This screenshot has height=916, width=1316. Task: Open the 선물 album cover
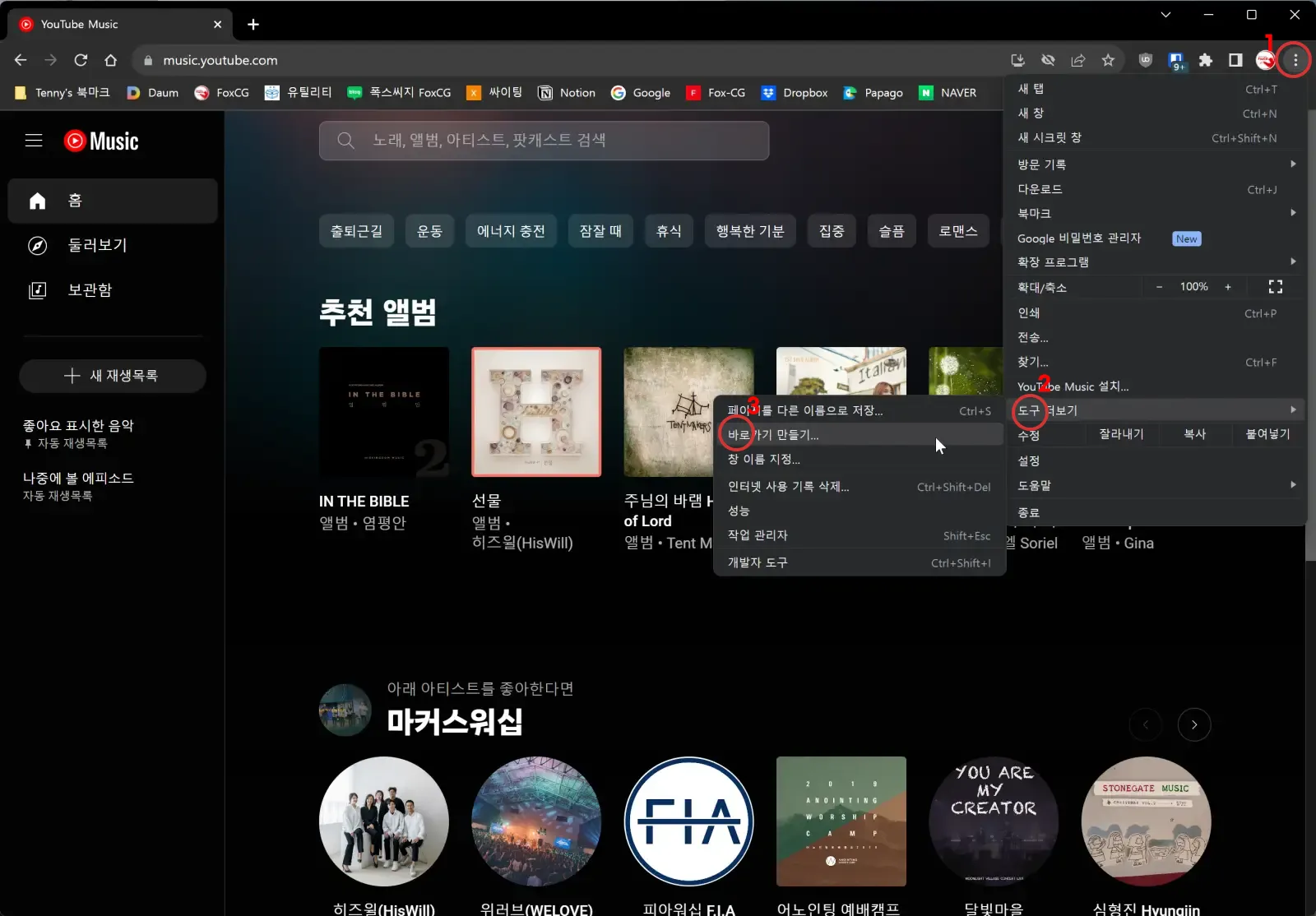tap(536, 412)
